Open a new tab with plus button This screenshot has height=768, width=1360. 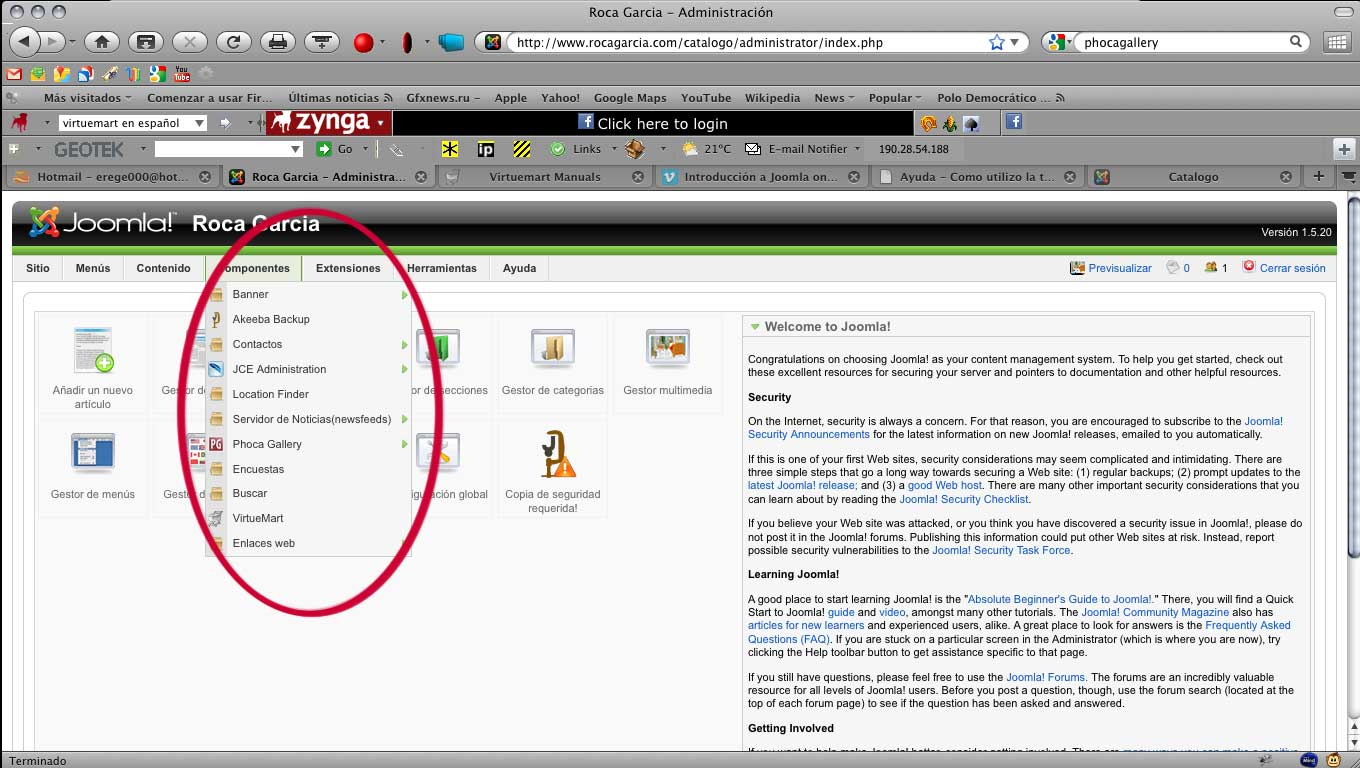(x=1319, y=176)
